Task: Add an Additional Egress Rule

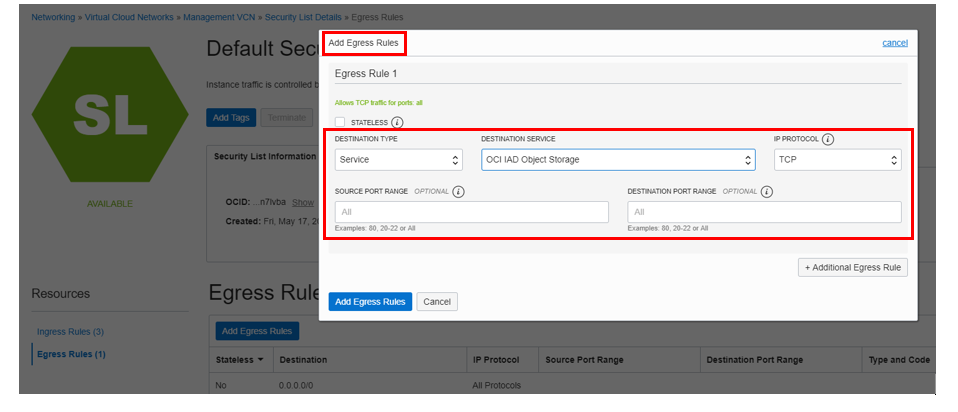Action: 853,267
